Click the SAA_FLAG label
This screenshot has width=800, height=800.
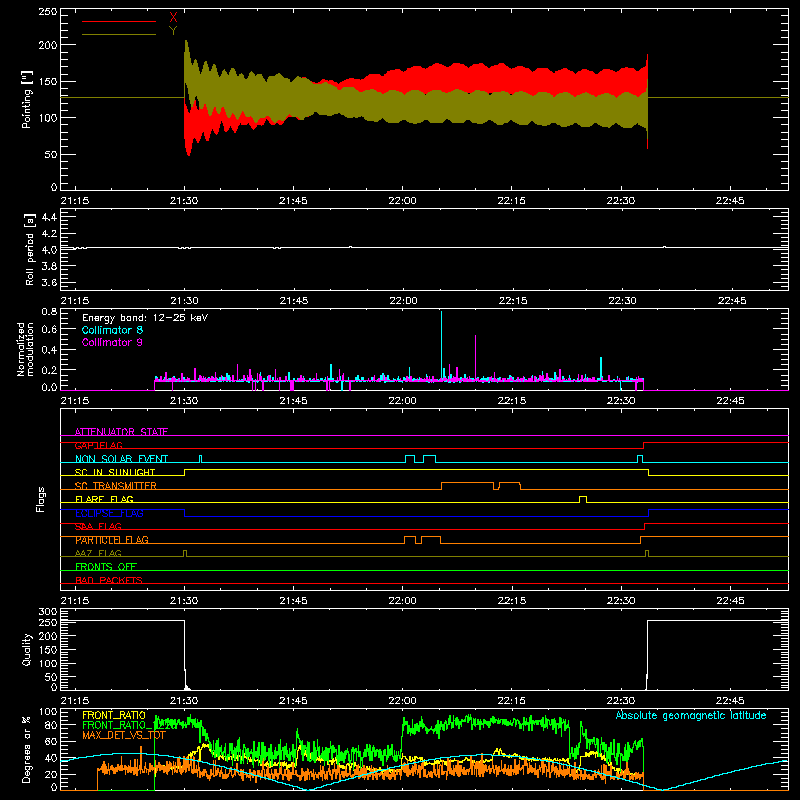(x=98, y=526)
